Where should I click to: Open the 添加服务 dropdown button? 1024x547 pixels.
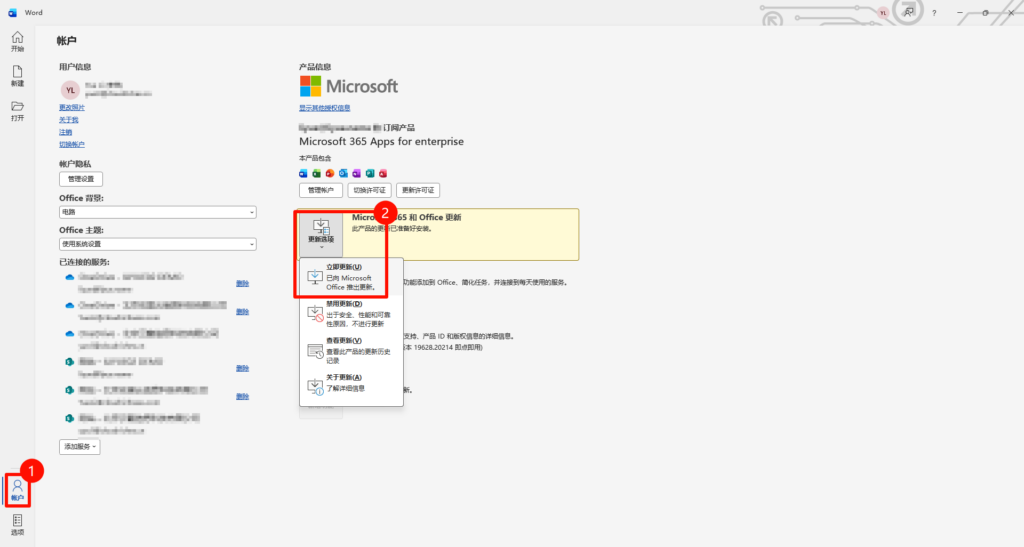pos(80,447)
